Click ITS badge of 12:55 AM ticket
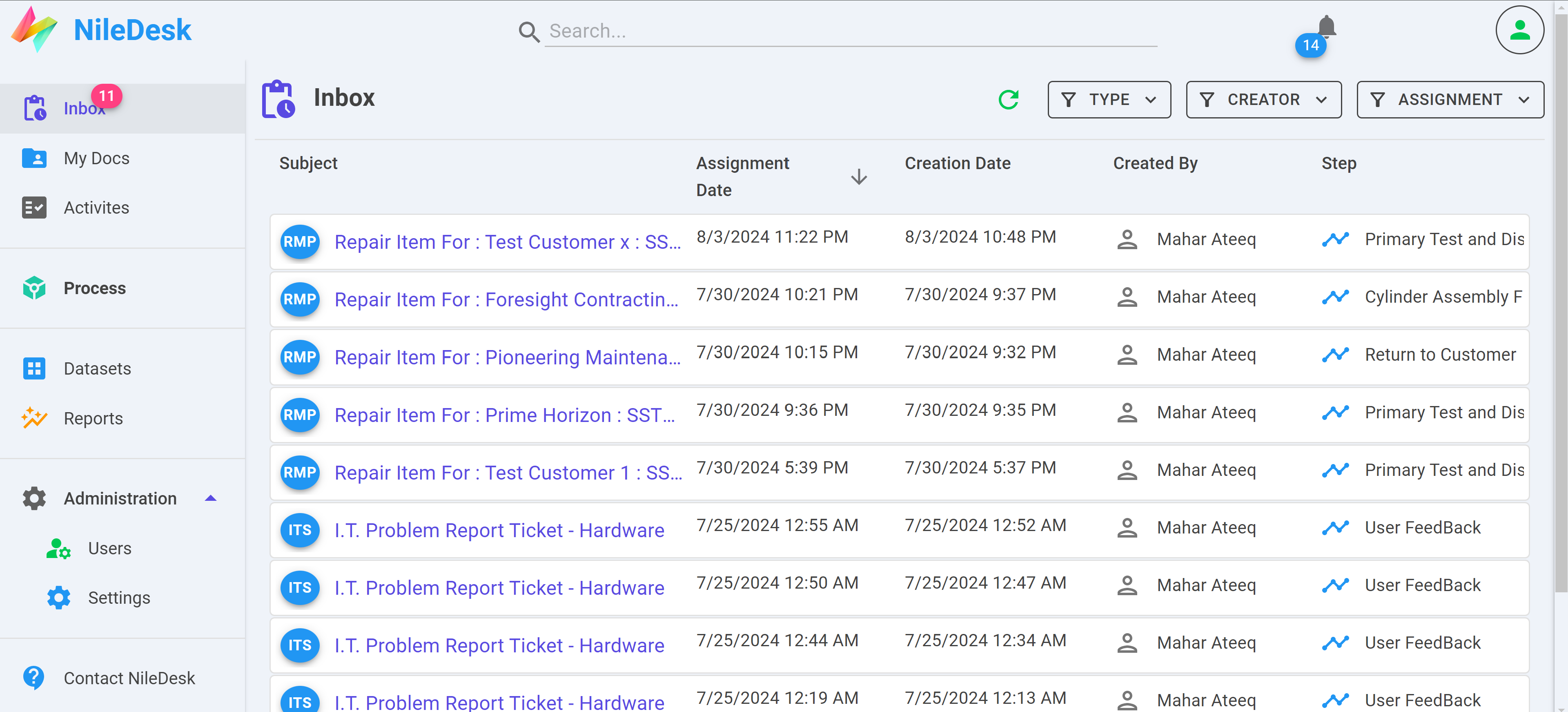Viewport: 1568px width, 712px height. click(299, 530)
